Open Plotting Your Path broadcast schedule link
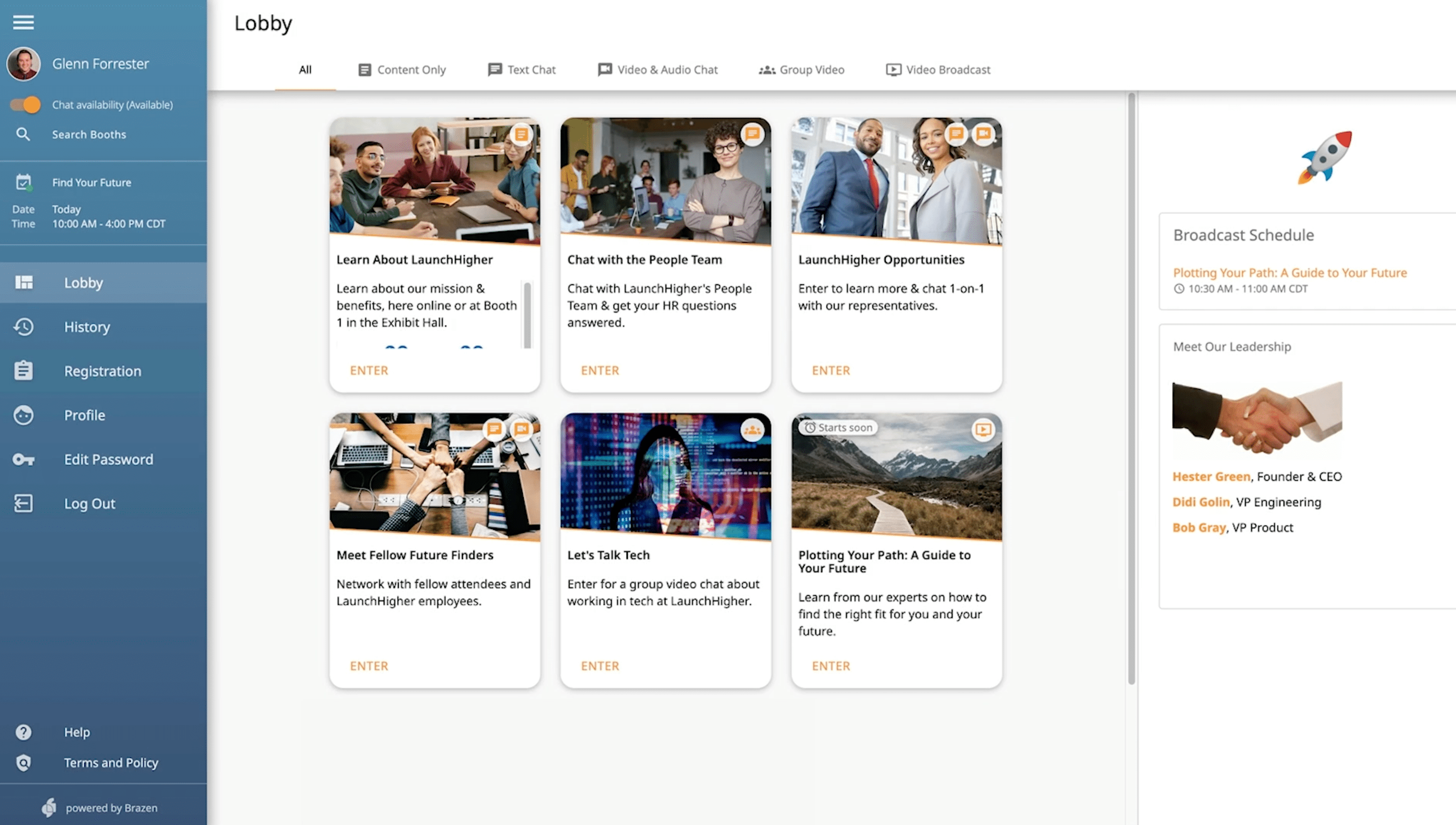Image resolution: width=1456 pixels, height=825 pixels. (x=1290, y=273)
